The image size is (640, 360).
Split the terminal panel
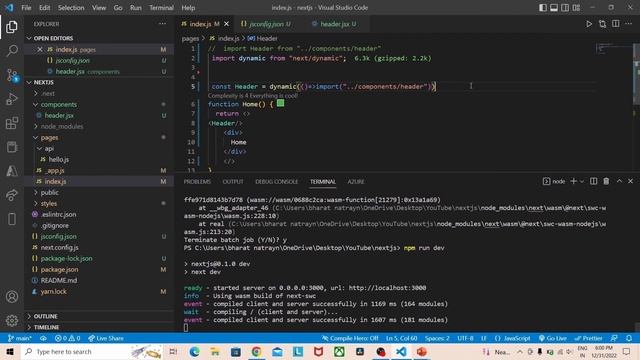(x=593, y=181)
